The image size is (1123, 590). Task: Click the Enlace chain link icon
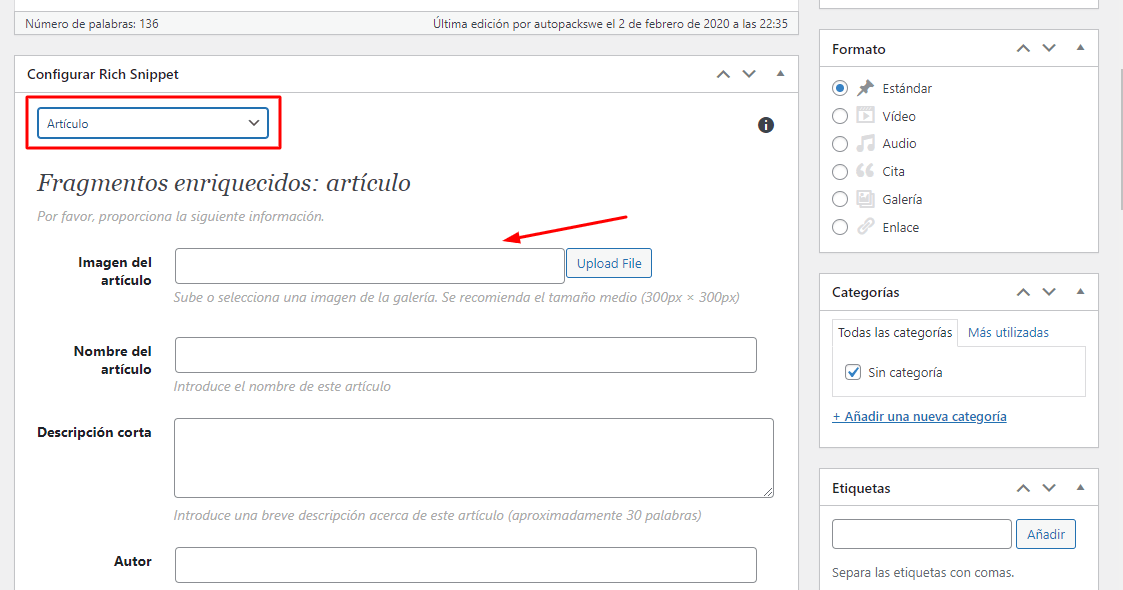coord(866,226)
